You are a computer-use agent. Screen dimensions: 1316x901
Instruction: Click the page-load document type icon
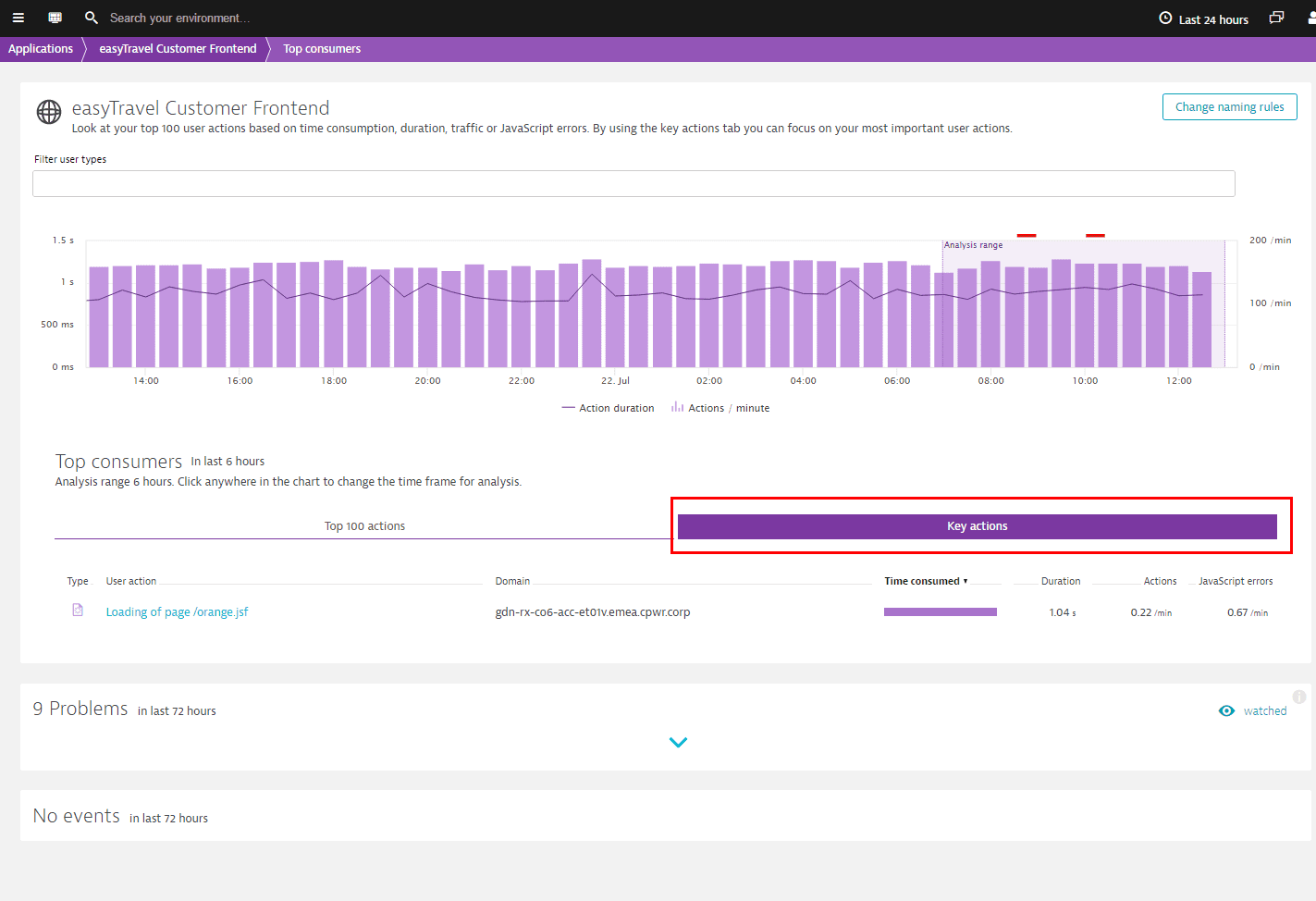(x=78, y=610)
